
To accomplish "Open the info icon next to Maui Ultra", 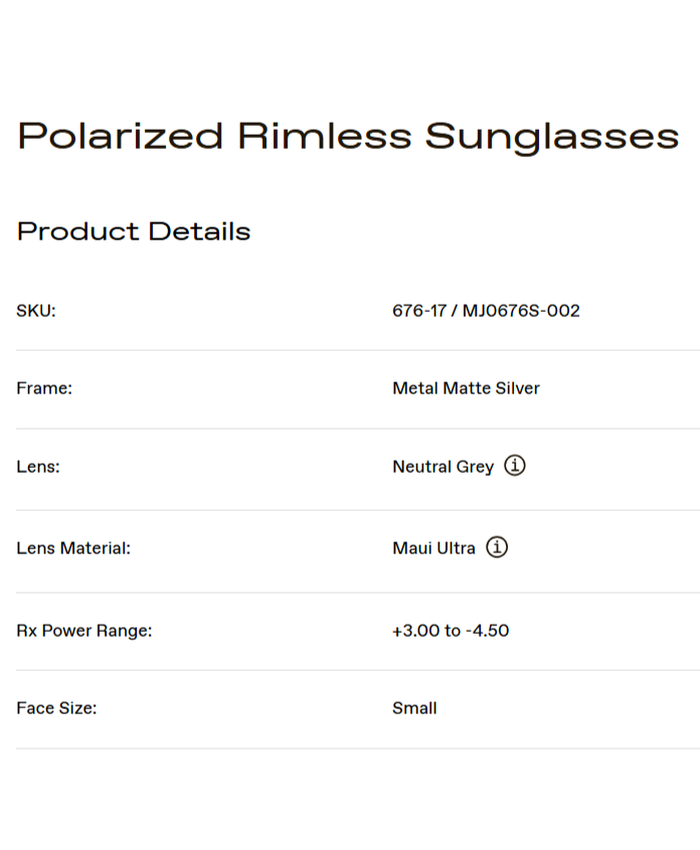I will click(497, 548).
